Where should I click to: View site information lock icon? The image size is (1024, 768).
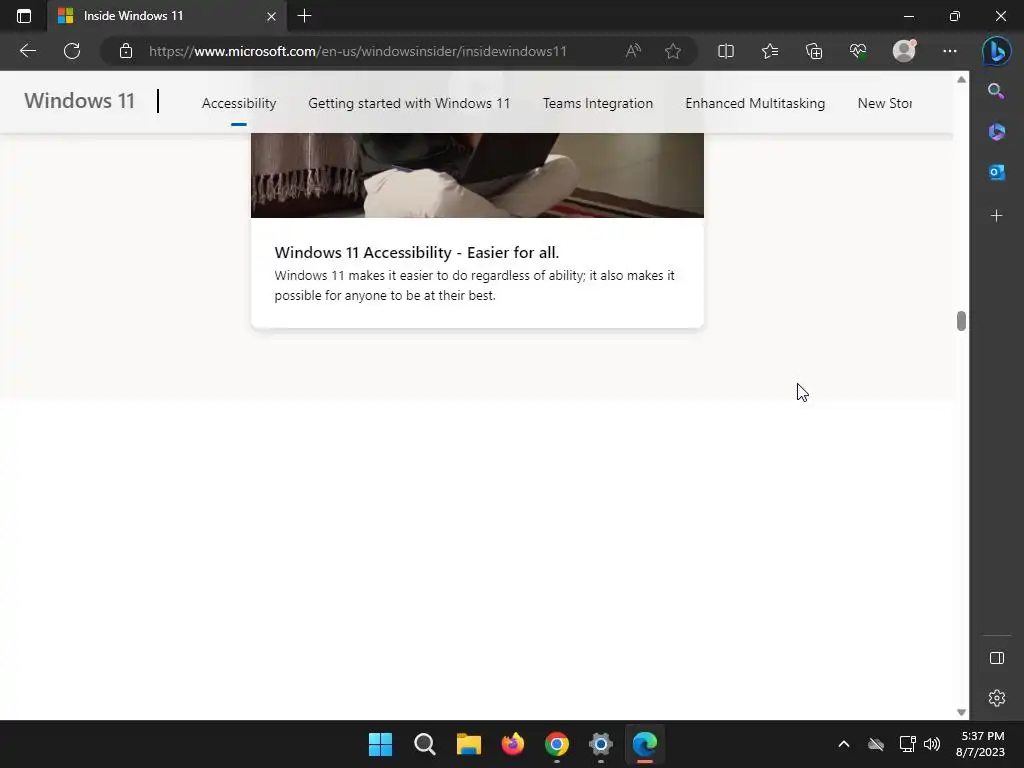[126, 51]
